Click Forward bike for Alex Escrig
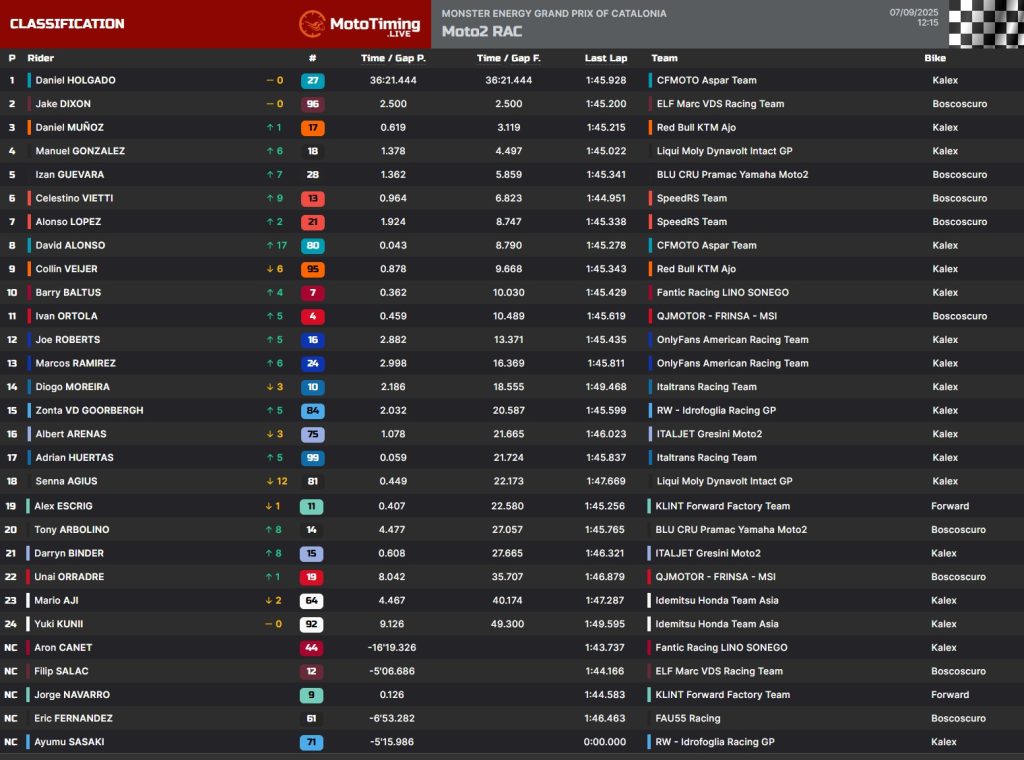 tap(950, 506)
